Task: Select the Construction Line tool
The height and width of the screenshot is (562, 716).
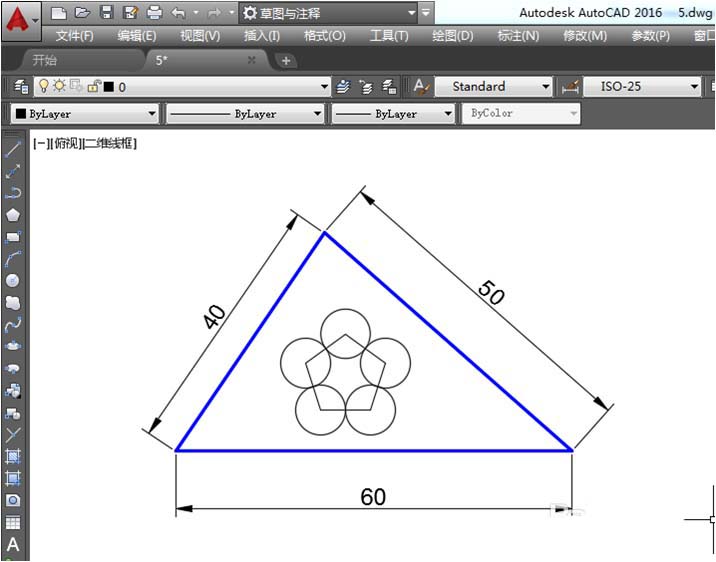Action: [13, 171]
